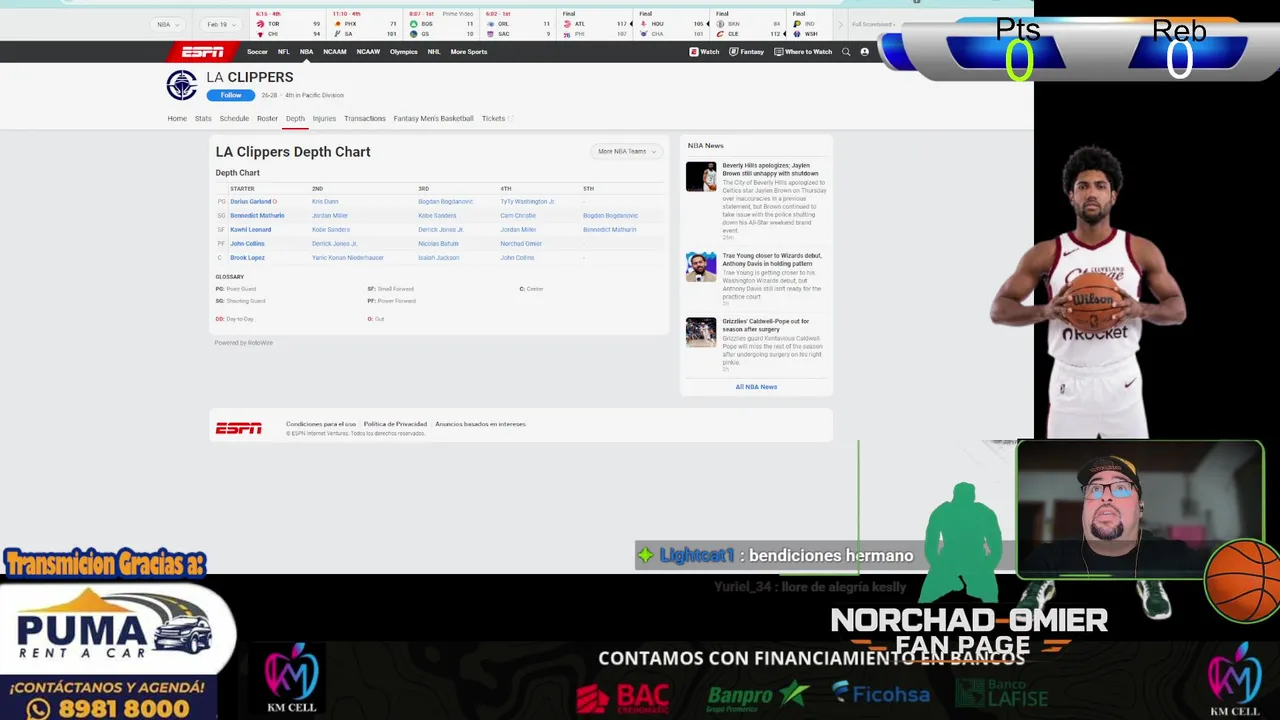The image size is (1280, 720).
Task: Click the scoreboard next arrow
Action: [840, 24]
